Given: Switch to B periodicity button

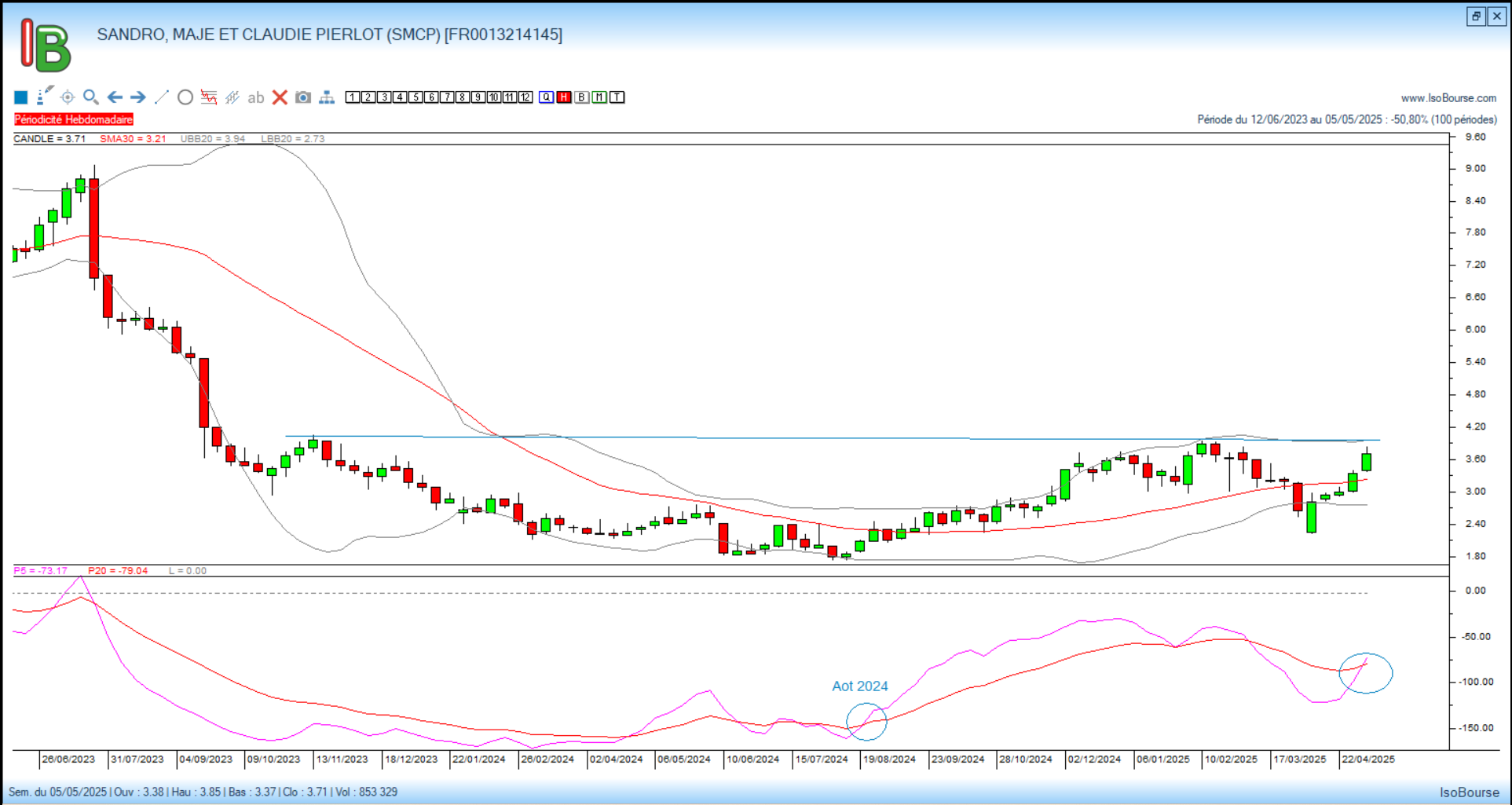Looking at the screenshot, I should (581, 97).
